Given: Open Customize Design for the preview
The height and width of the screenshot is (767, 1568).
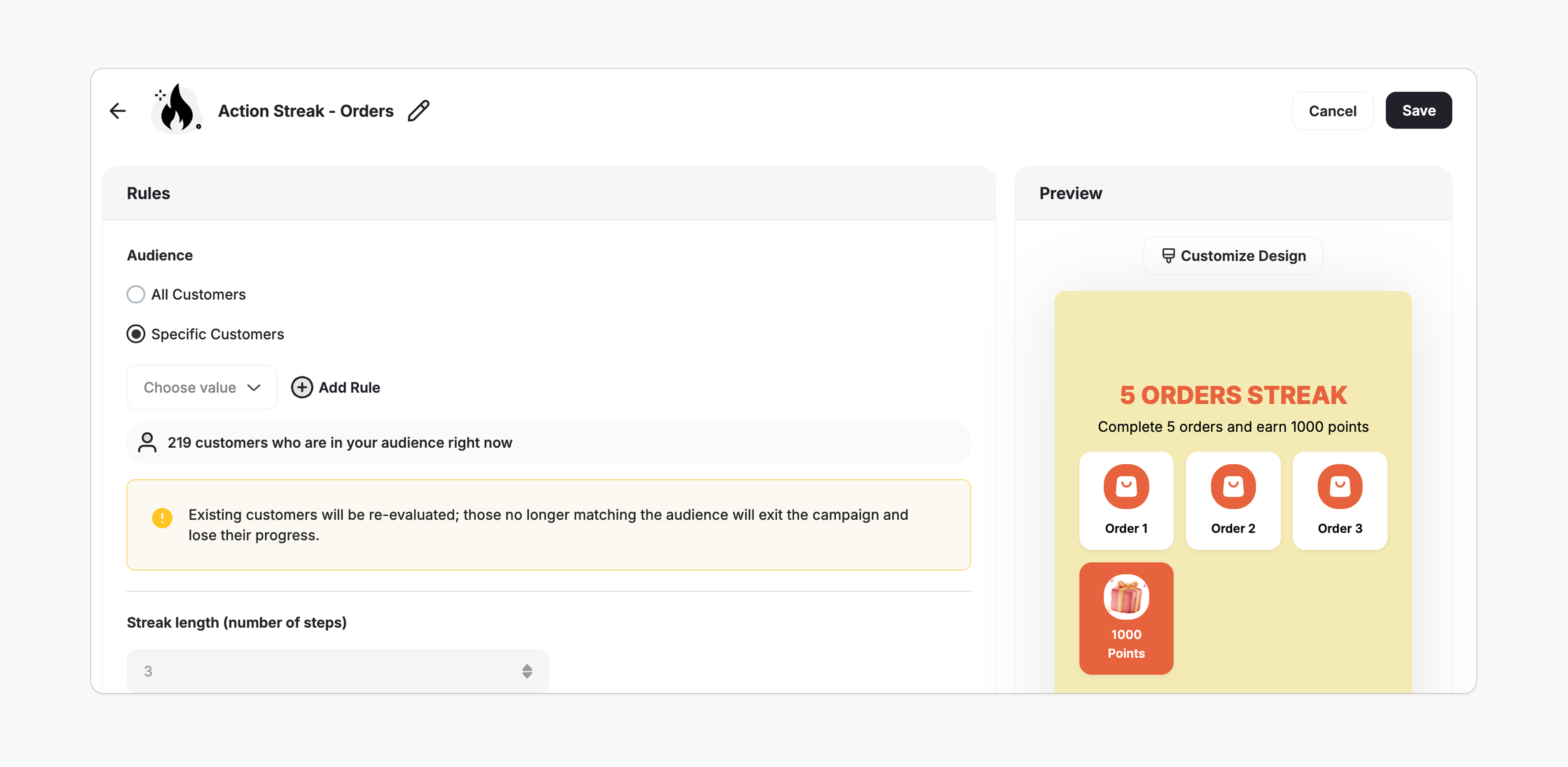Looking at the screenshot, I should coord(1233,256).
